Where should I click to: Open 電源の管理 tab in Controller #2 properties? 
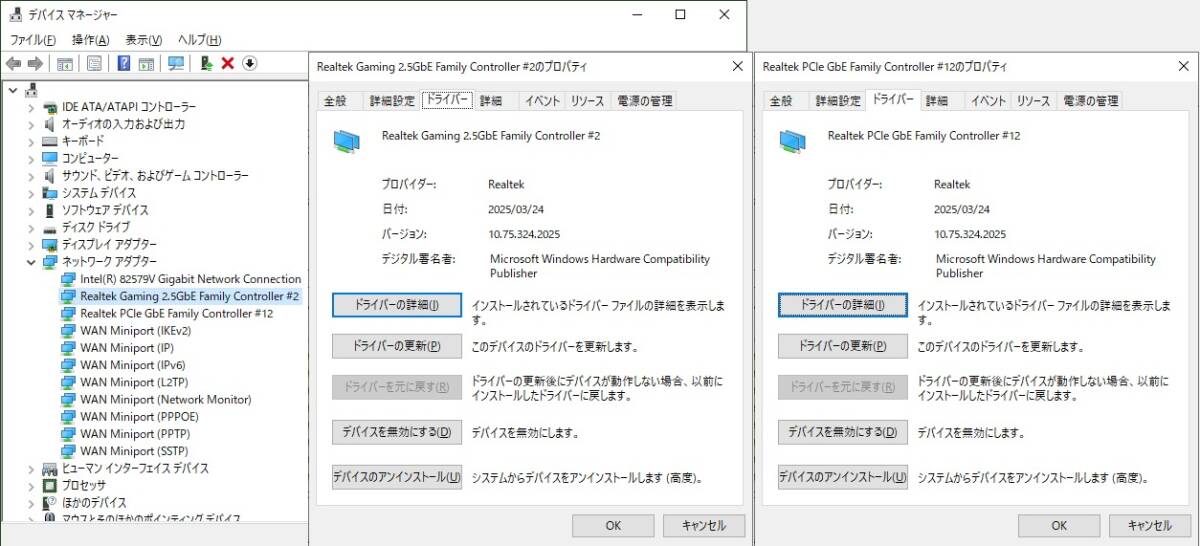(643, 101)
